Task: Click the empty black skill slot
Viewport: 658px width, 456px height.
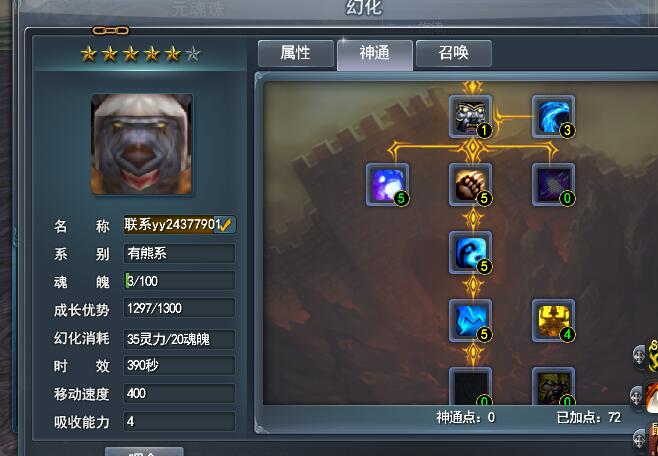Action: pyautogui.click(x=470, y=386)
